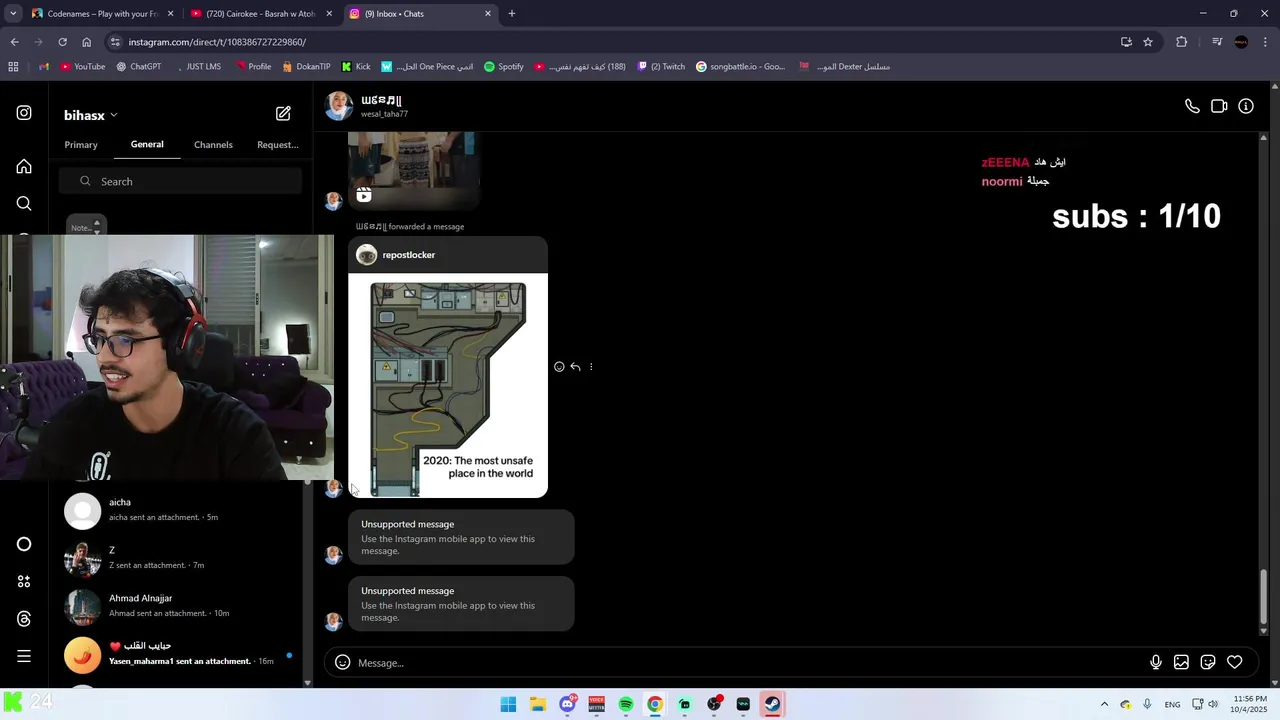Open Chrome tab search dropdown

(13, 13)
